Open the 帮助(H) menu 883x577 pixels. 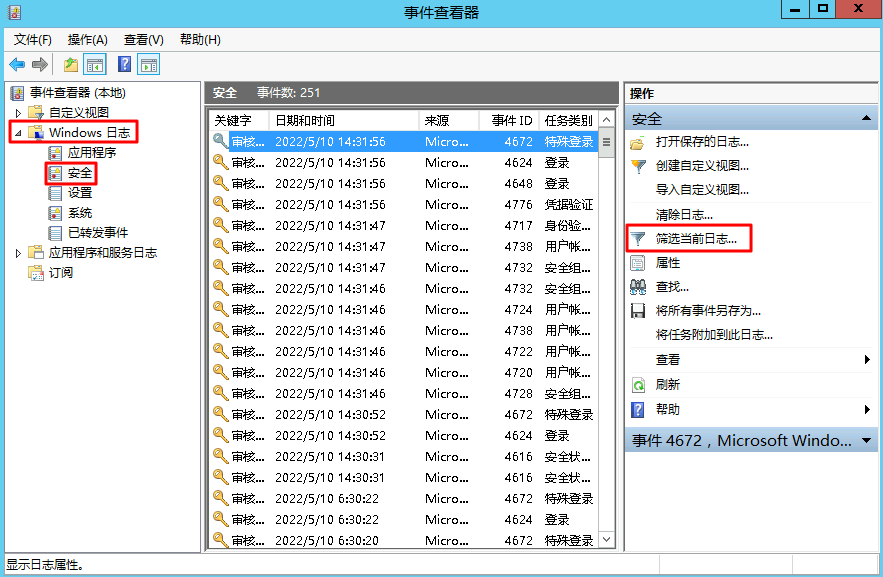pyautogui.click(x=200, y=39)
